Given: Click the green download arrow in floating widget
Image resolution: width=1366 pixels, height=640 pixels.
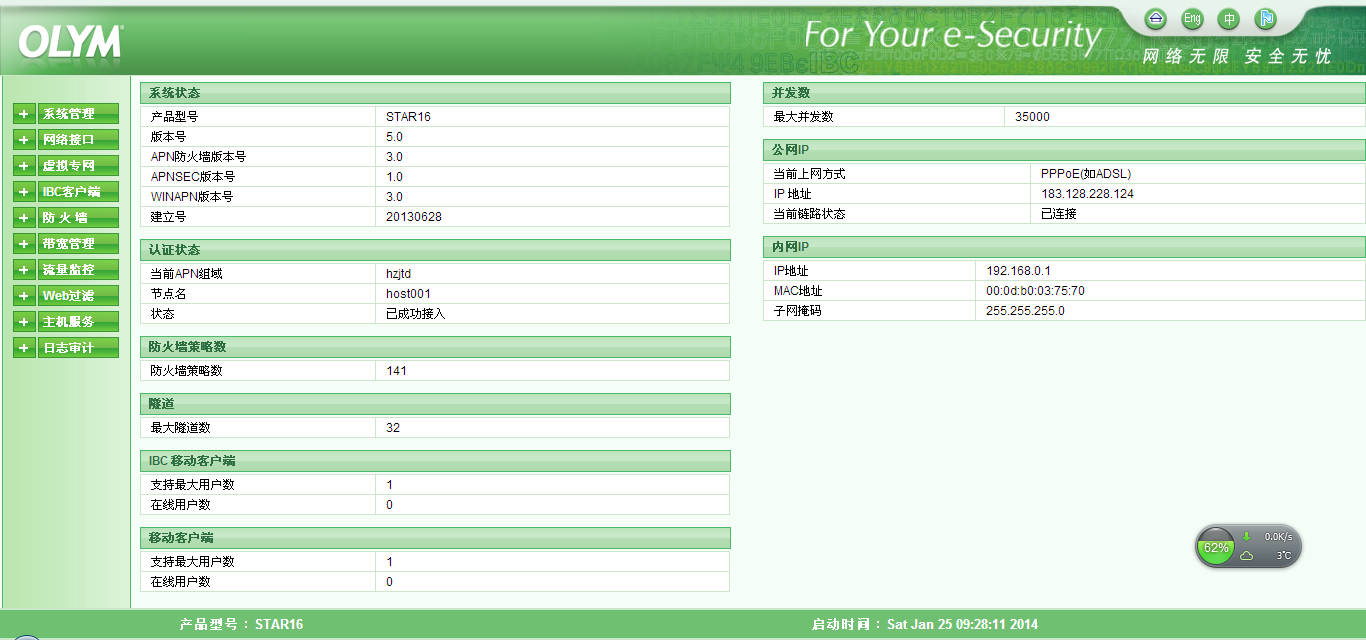Looking at the screenshot, I should tap(1247, 537).
